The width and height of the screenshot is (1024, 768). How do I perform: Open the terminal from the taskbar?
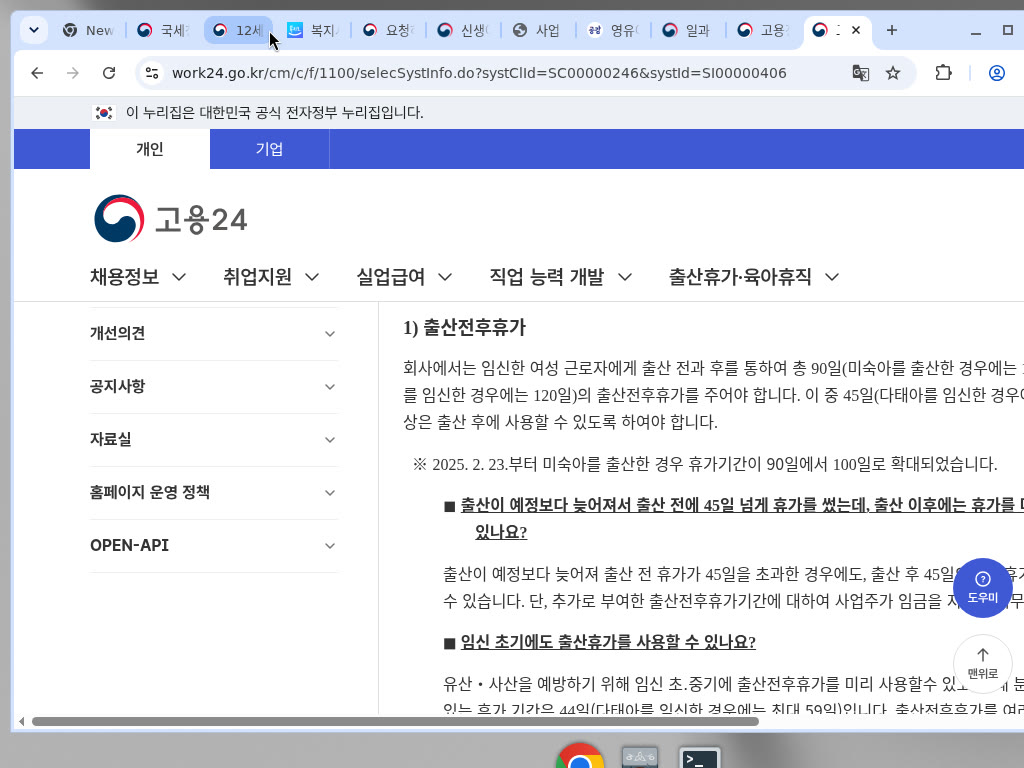pyautogui.click(x=699, y=758)
